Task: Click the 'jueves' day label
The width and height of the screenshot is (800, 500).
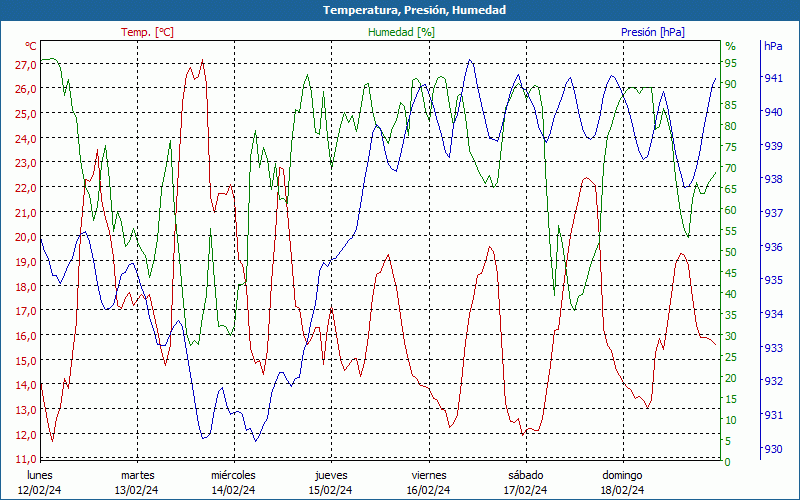Action: click(331, 476)
